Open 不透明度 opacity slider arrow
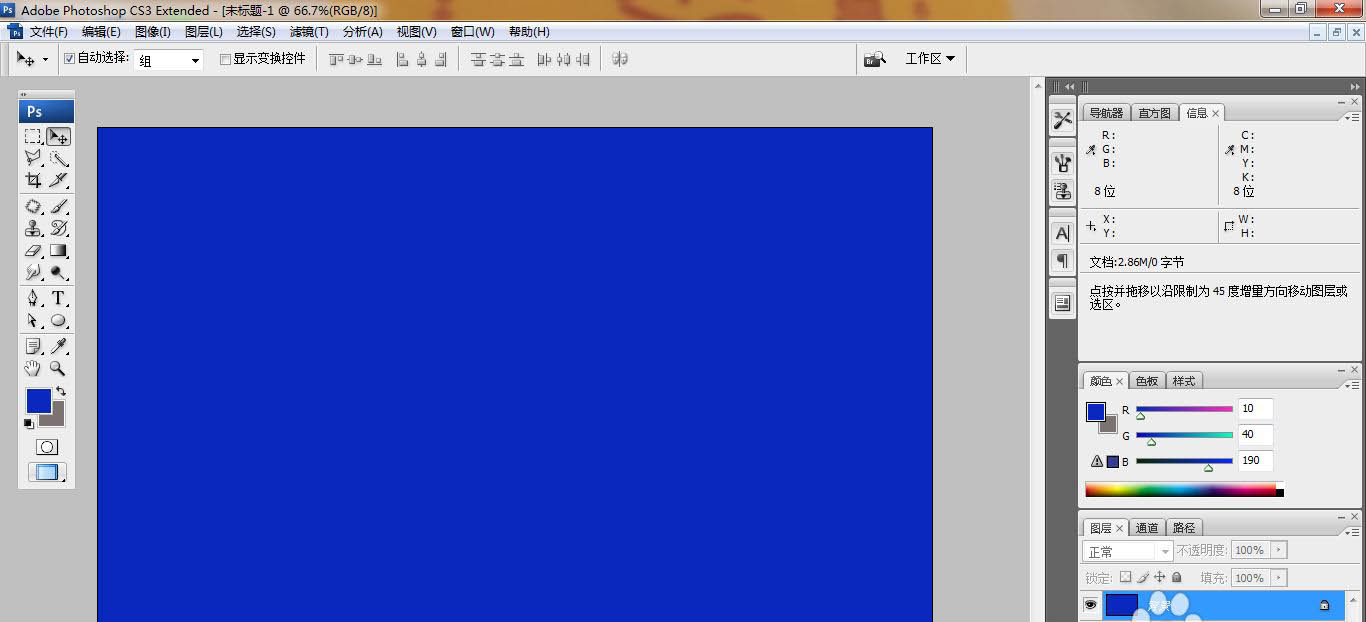This screenshot has width=1366, height=622. point(1279,550)
